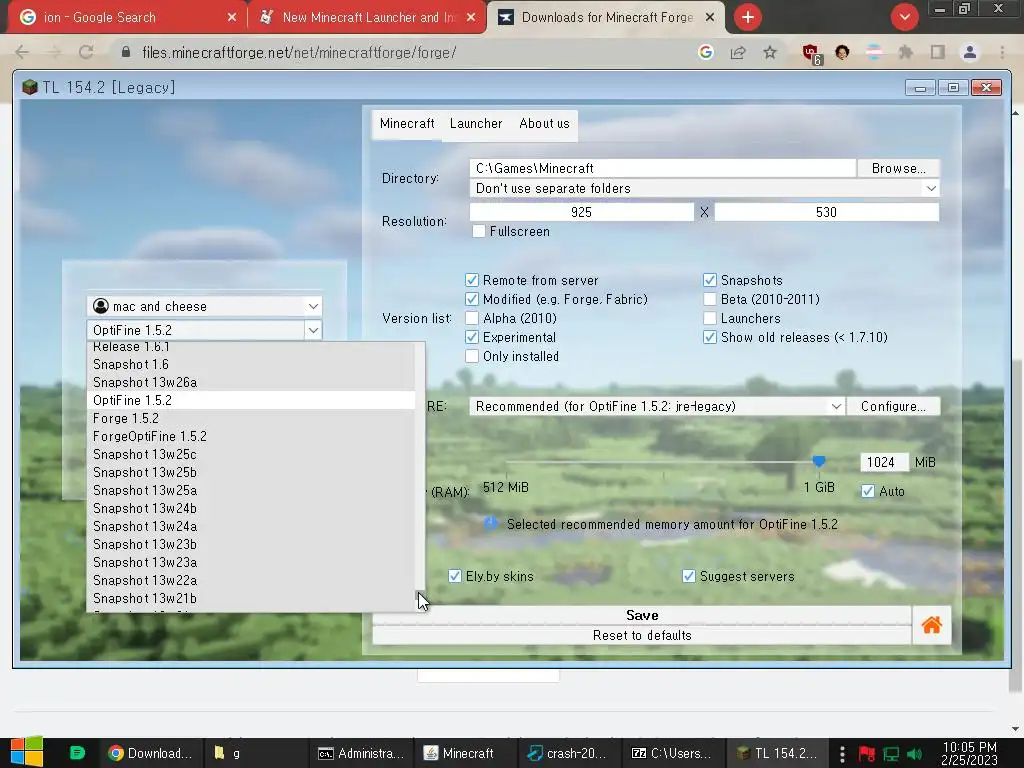
Task: Click the green chat app taskbar icon
Action: click(77, 753)
